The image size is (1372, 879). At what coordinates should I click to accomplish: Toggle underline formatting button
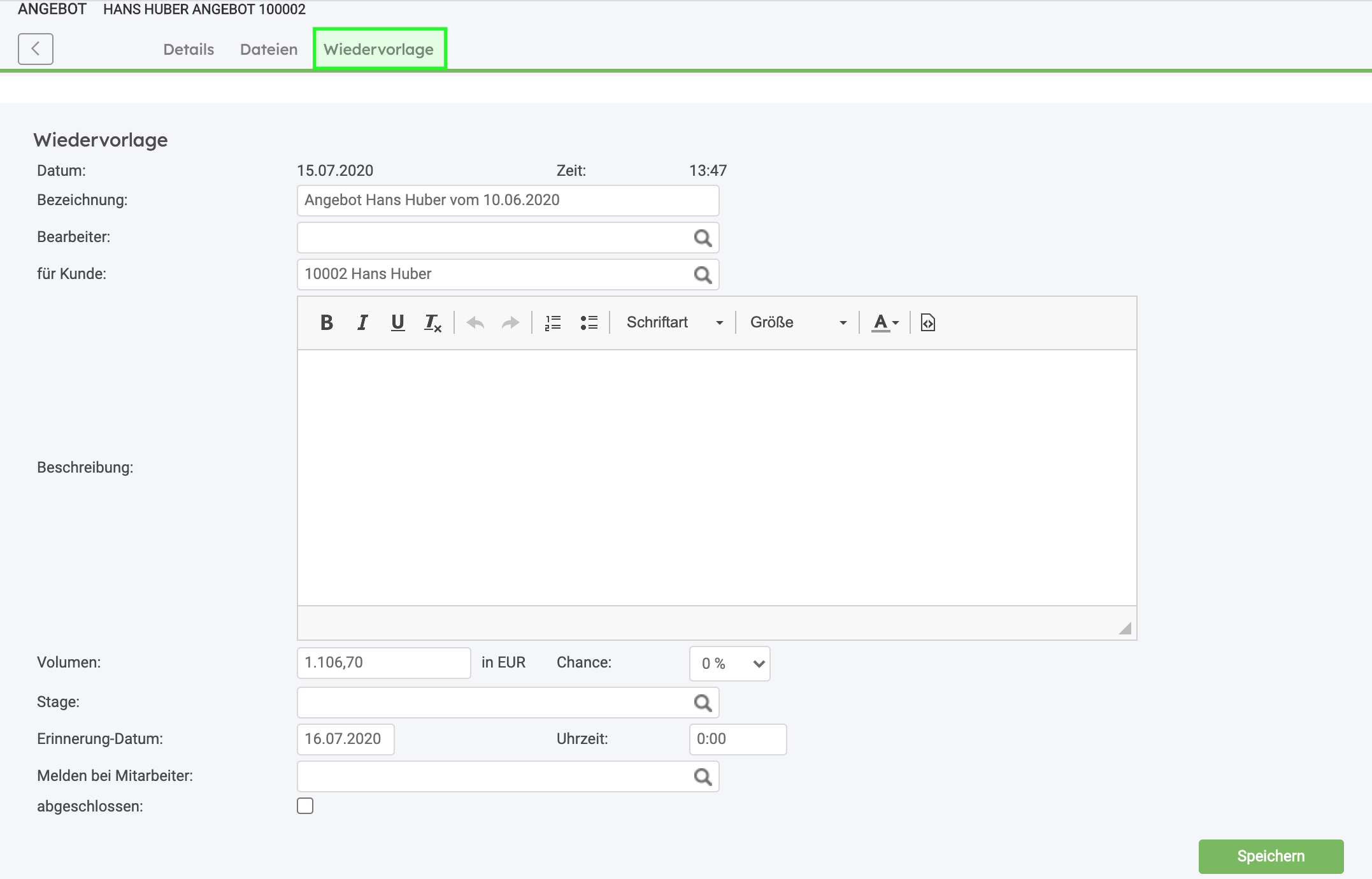coord(398,323)
